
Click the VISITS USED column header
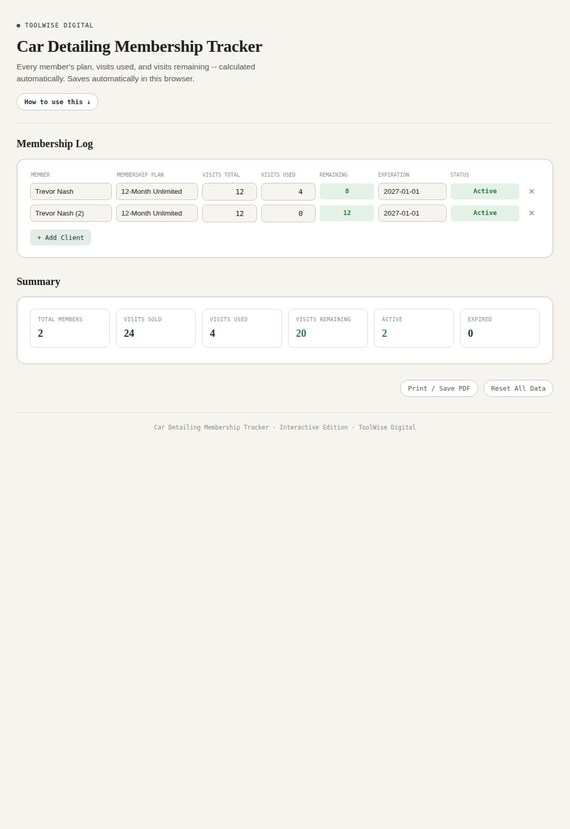point(278,174)
